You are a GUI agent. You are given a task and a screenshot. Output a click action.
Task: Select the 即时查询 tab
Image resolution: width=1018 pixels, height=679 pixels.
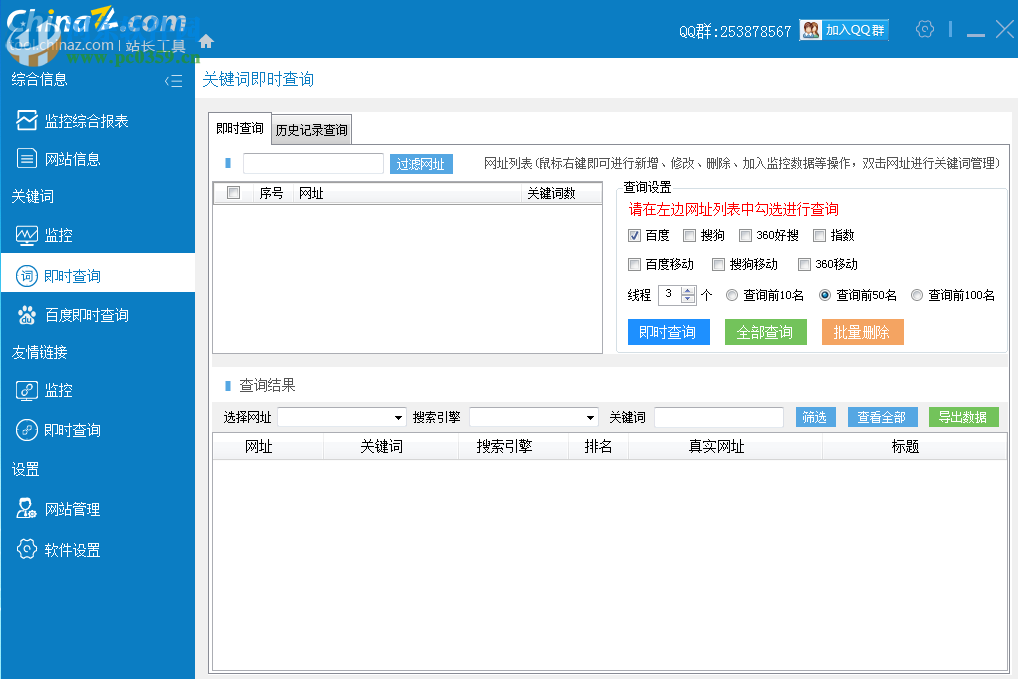click(240, 129)
